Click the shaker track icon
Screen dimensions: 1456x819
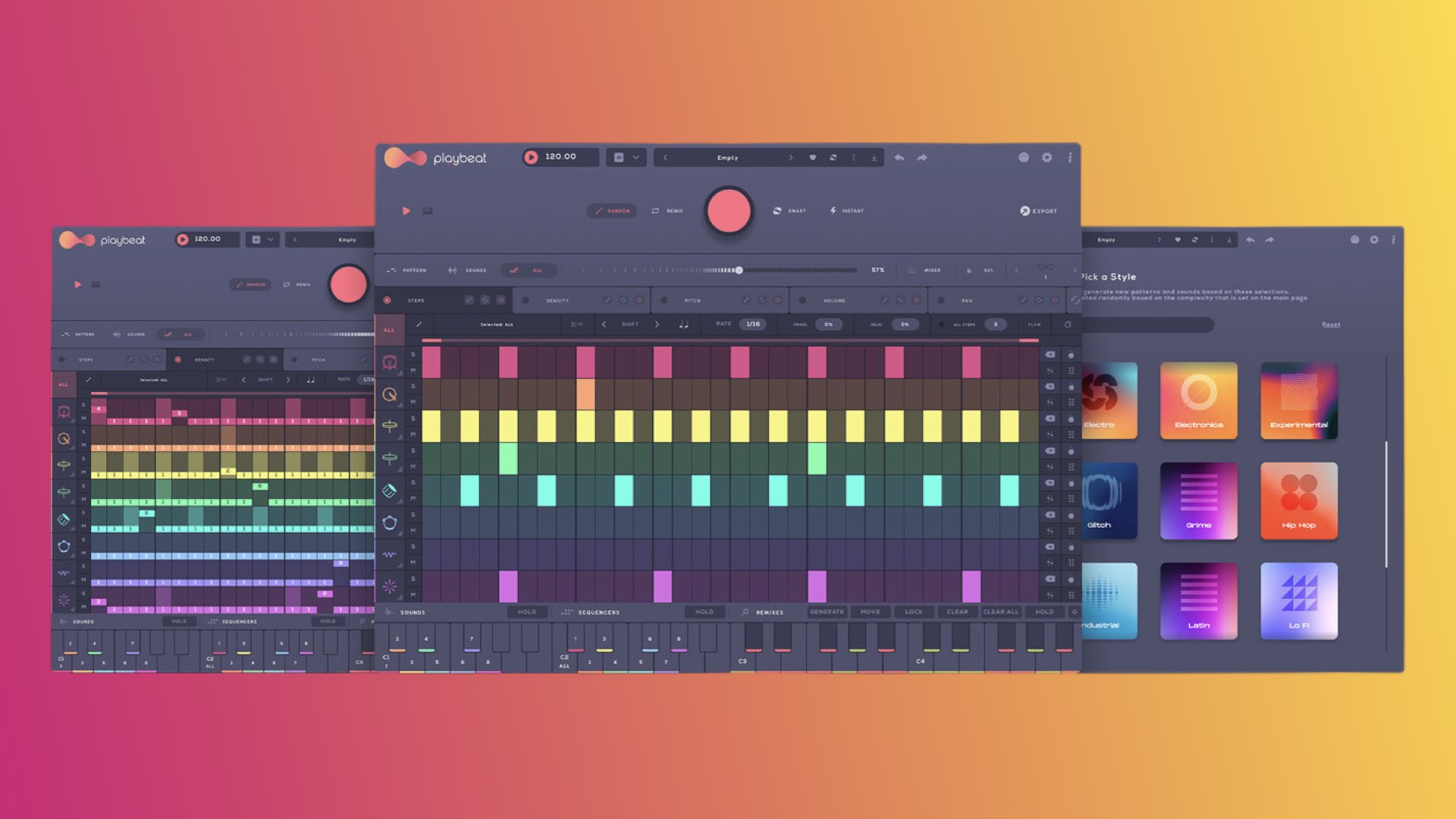click(x=391, y=489)
